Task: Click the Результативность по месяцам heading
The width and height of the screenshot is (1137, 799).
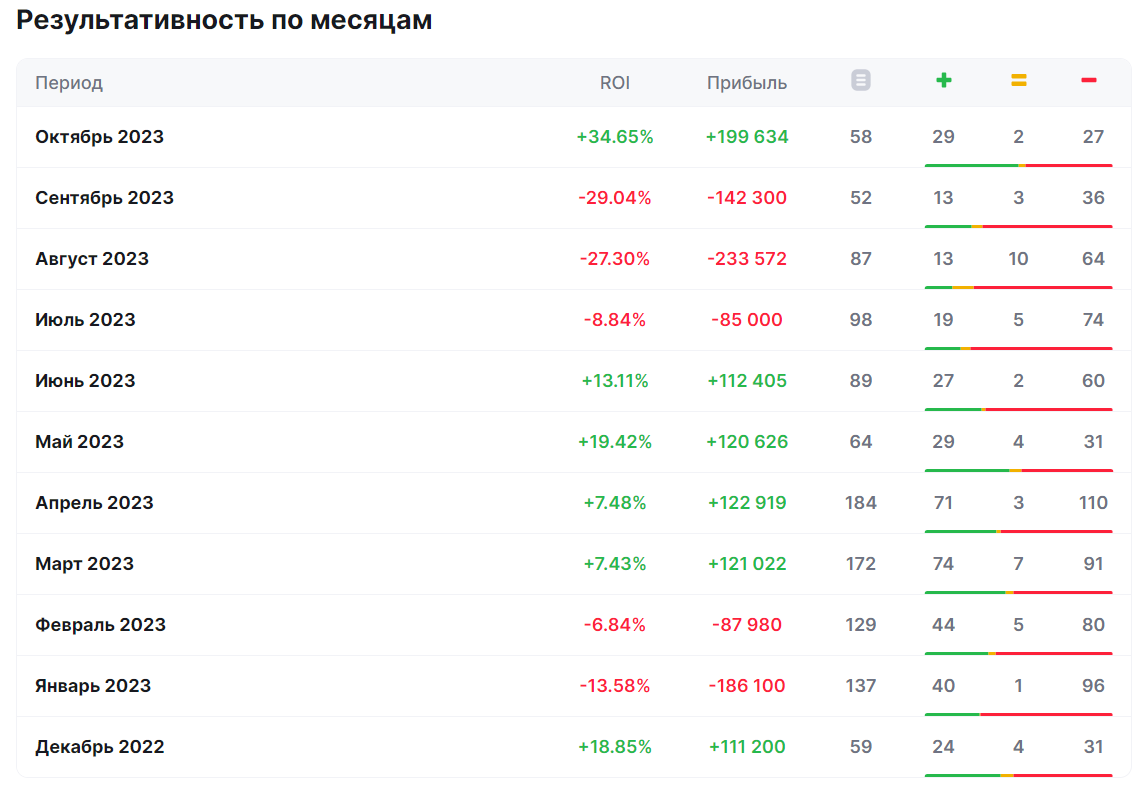Action: coord(224,21)
